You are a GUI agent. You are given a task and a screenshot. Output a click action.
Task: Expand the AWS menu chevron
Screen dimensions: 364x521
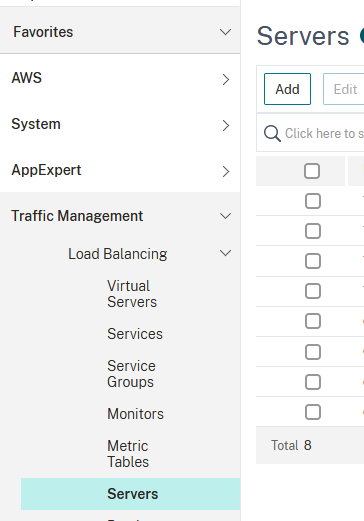tap(226, 79)
